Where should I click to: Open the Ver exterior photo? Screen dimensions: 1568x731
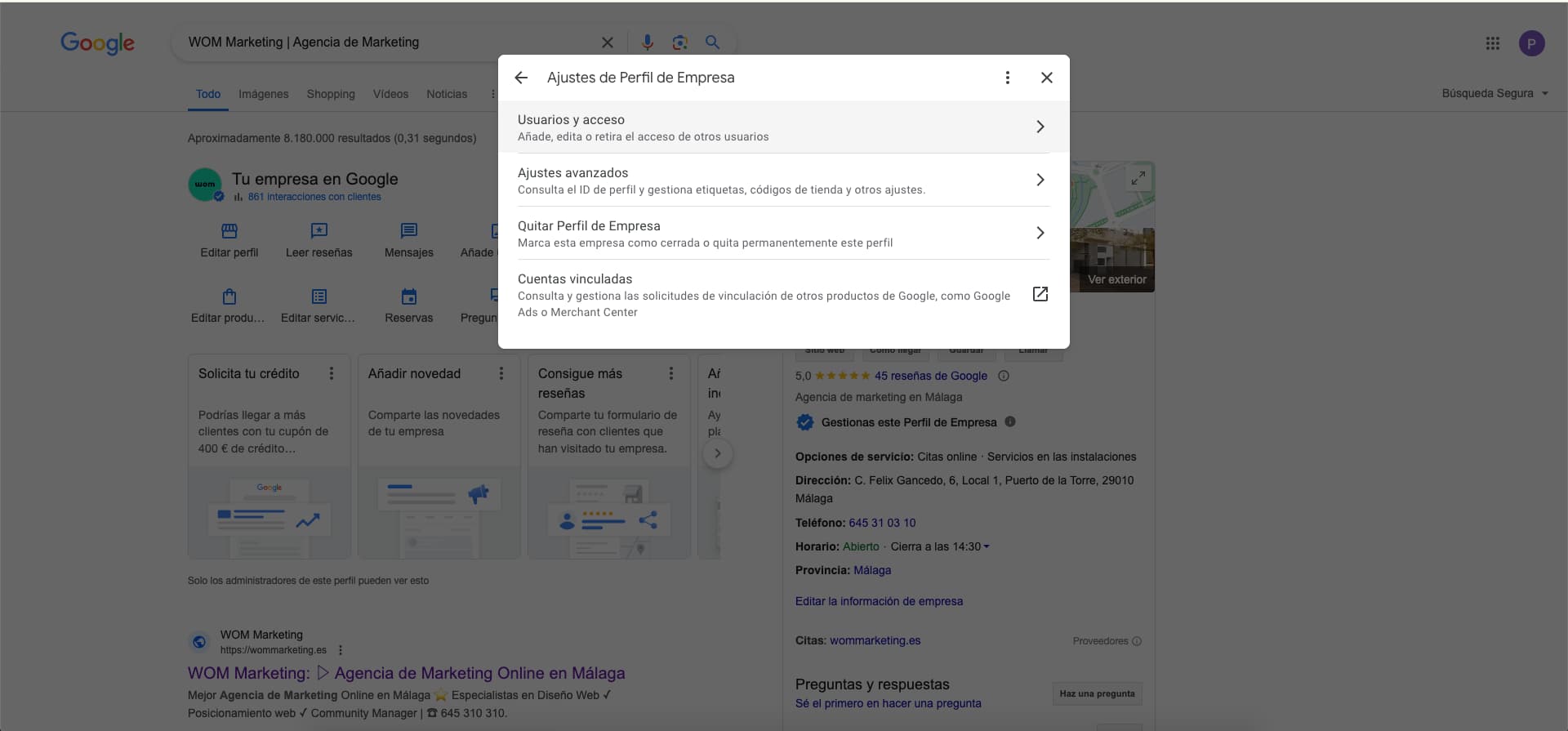click(1112, 260)
